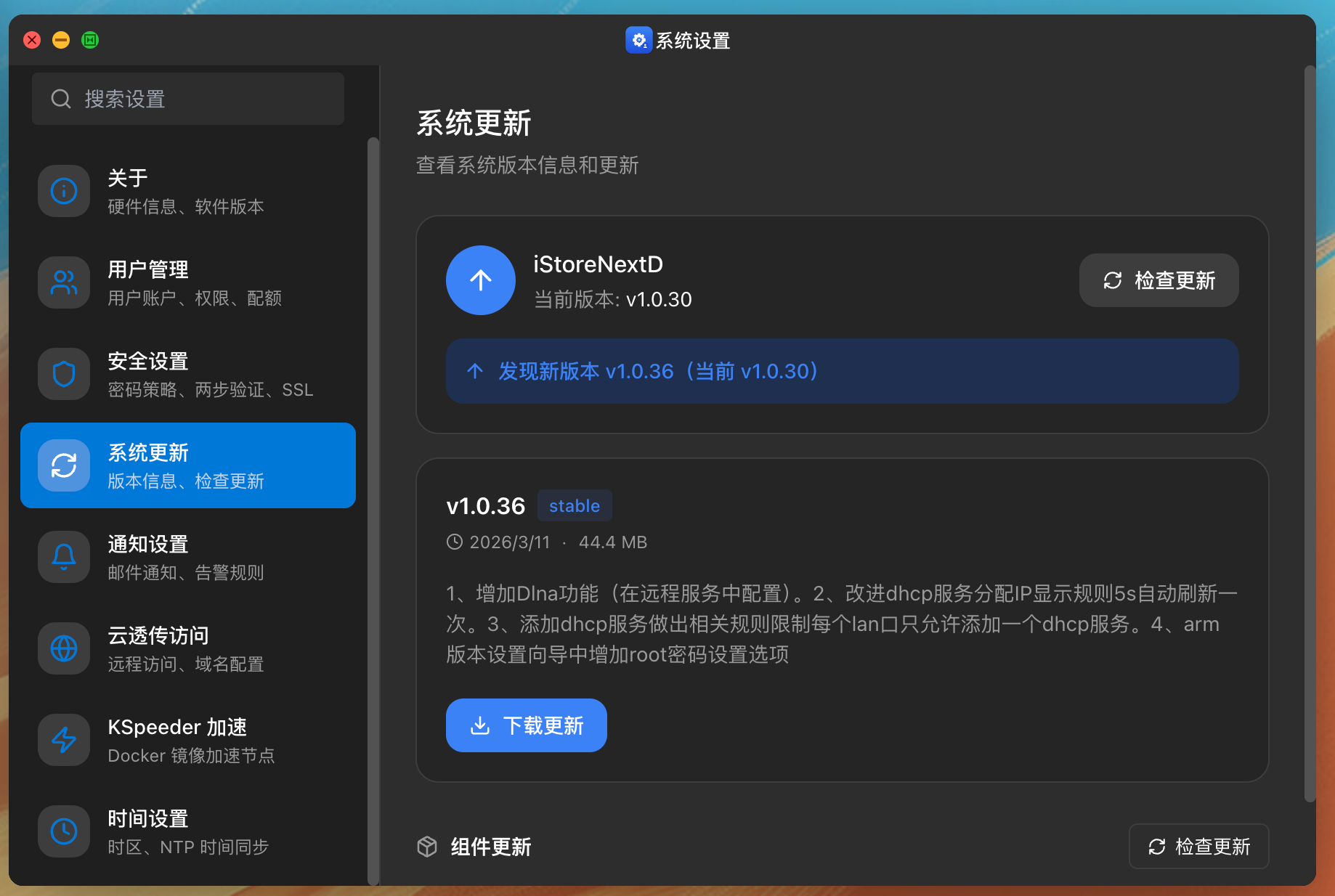Screen dimensions: 1335x896
Task: Click the About info circle icon
Action: tap(64, 191)
